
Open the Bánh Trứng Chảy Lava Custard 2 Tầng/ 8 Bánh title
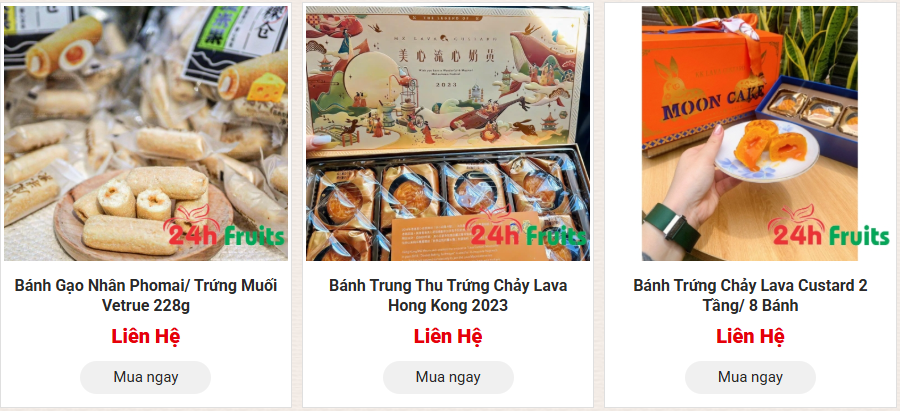click(x=750, y=295)
